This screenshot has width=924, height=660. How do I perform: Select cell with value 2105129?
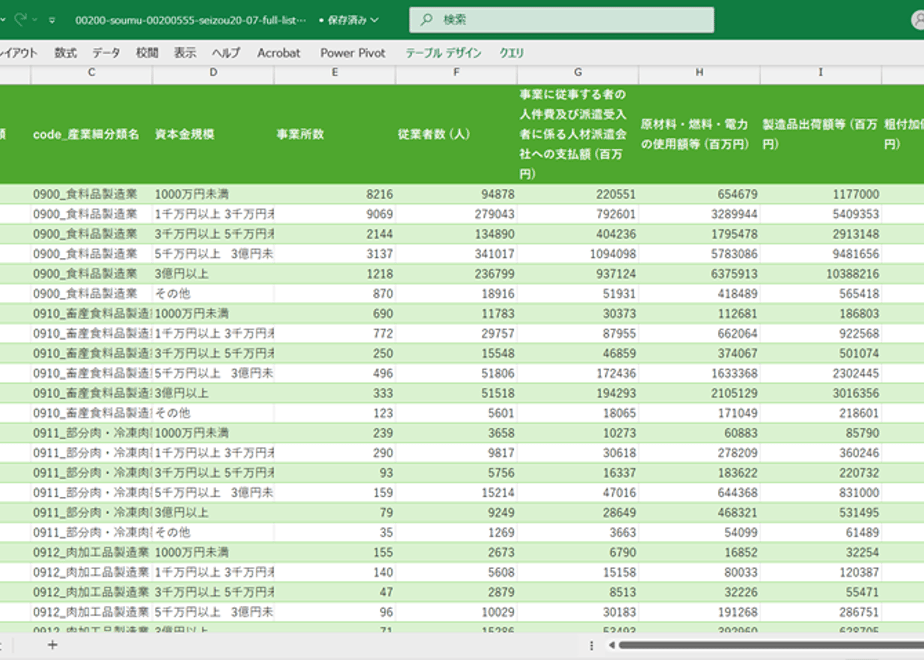click(699, 393)
